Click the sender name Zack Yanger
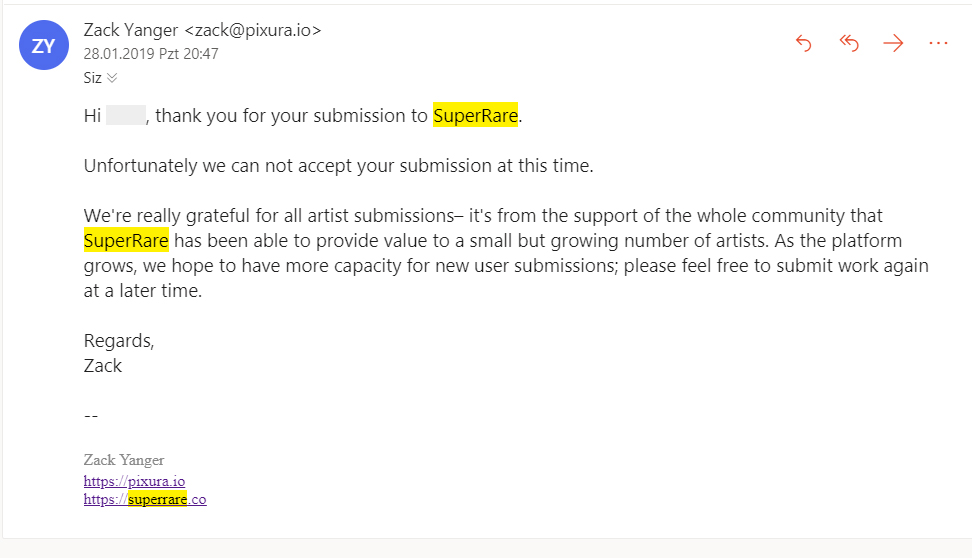The width and height of the screenshot is (972, 558). (131, 30)
